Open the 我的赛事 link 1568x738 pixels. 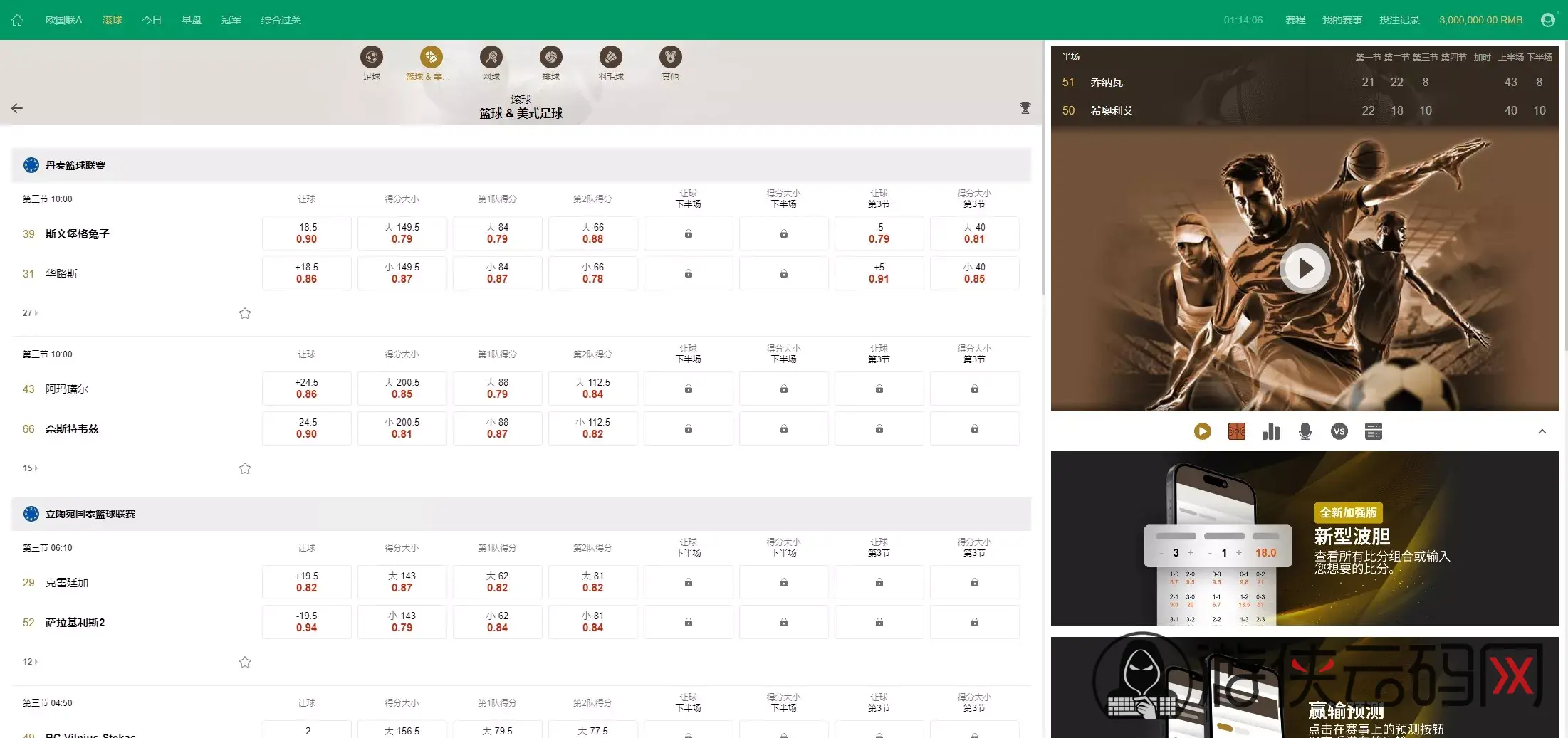pyautogui.click(x=1342, y=20)
